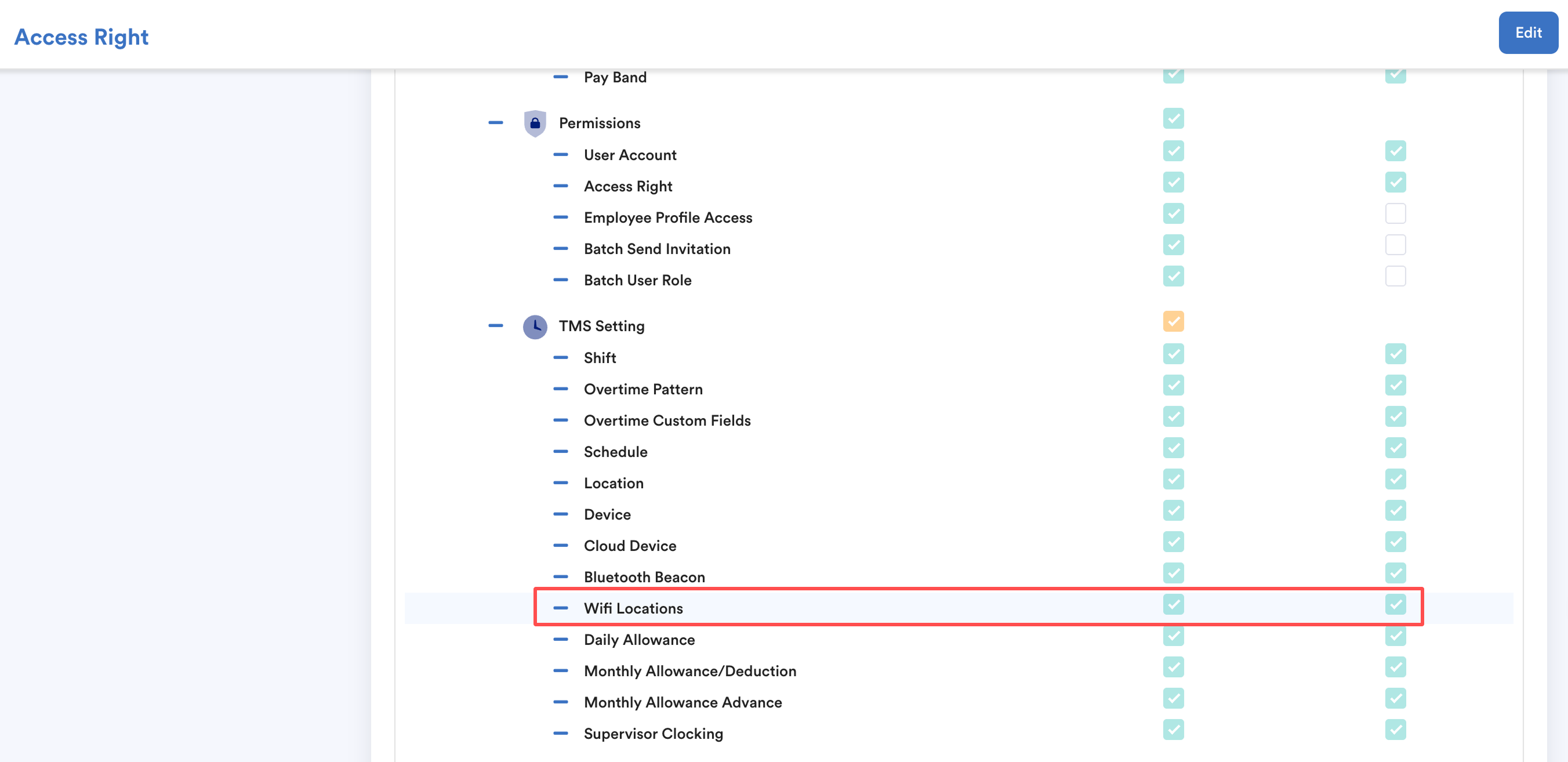Image resolution: width=1568 pixels, height=762 pixels.
Task: Collapse the TMS Setting section
Action: [495, 325]
